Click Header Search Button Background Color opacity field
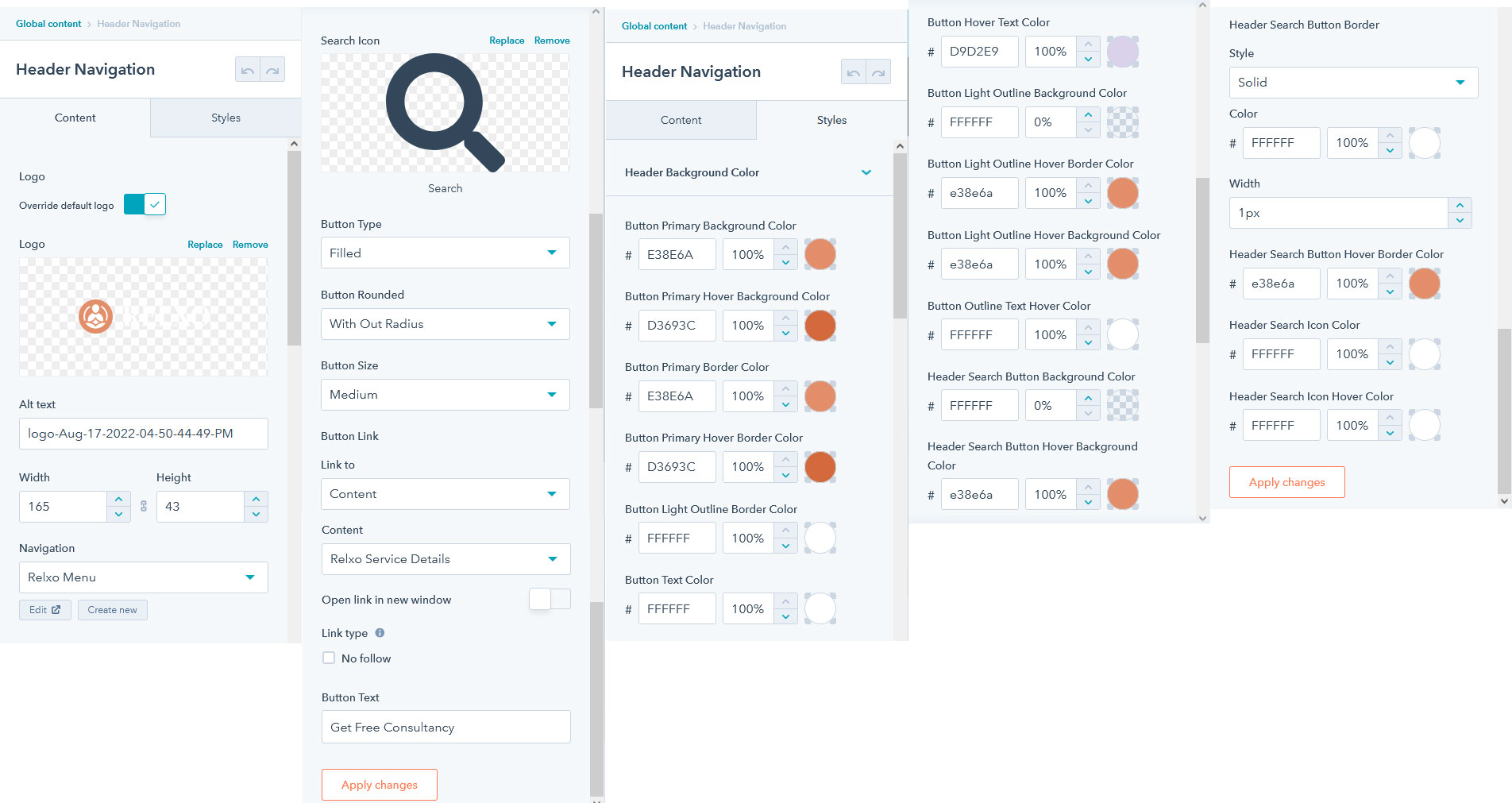Image resolution: width=1512 pixels, height=803 pixels. point(1051,405)
